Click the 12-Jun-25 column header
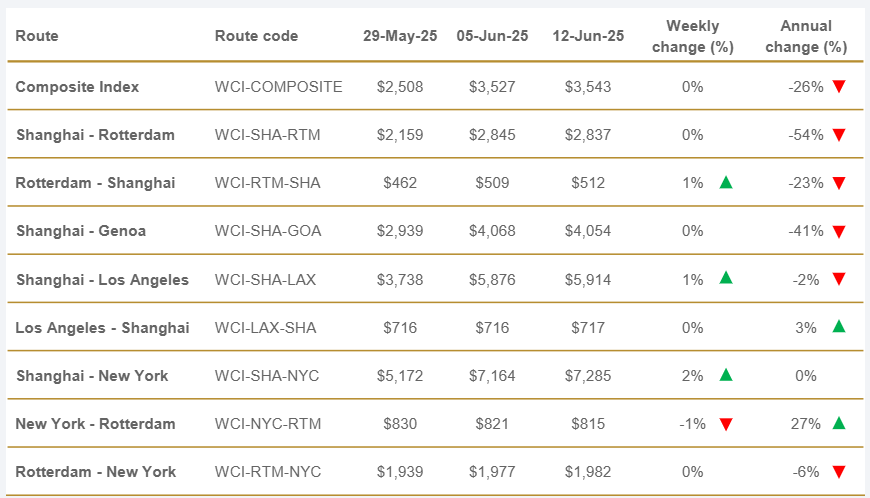 (x=588, y=36)
